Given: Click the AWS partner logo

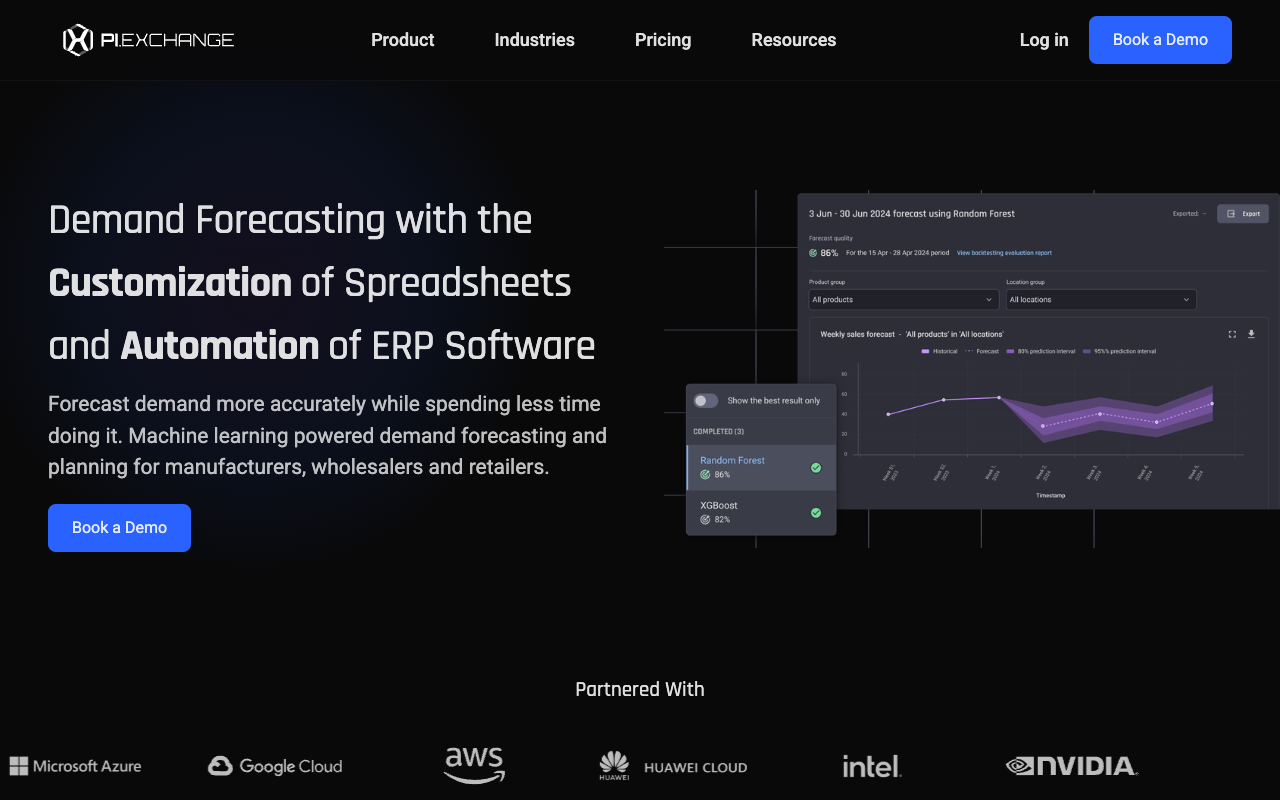Looking at the screenshot, I should point(474,765).
